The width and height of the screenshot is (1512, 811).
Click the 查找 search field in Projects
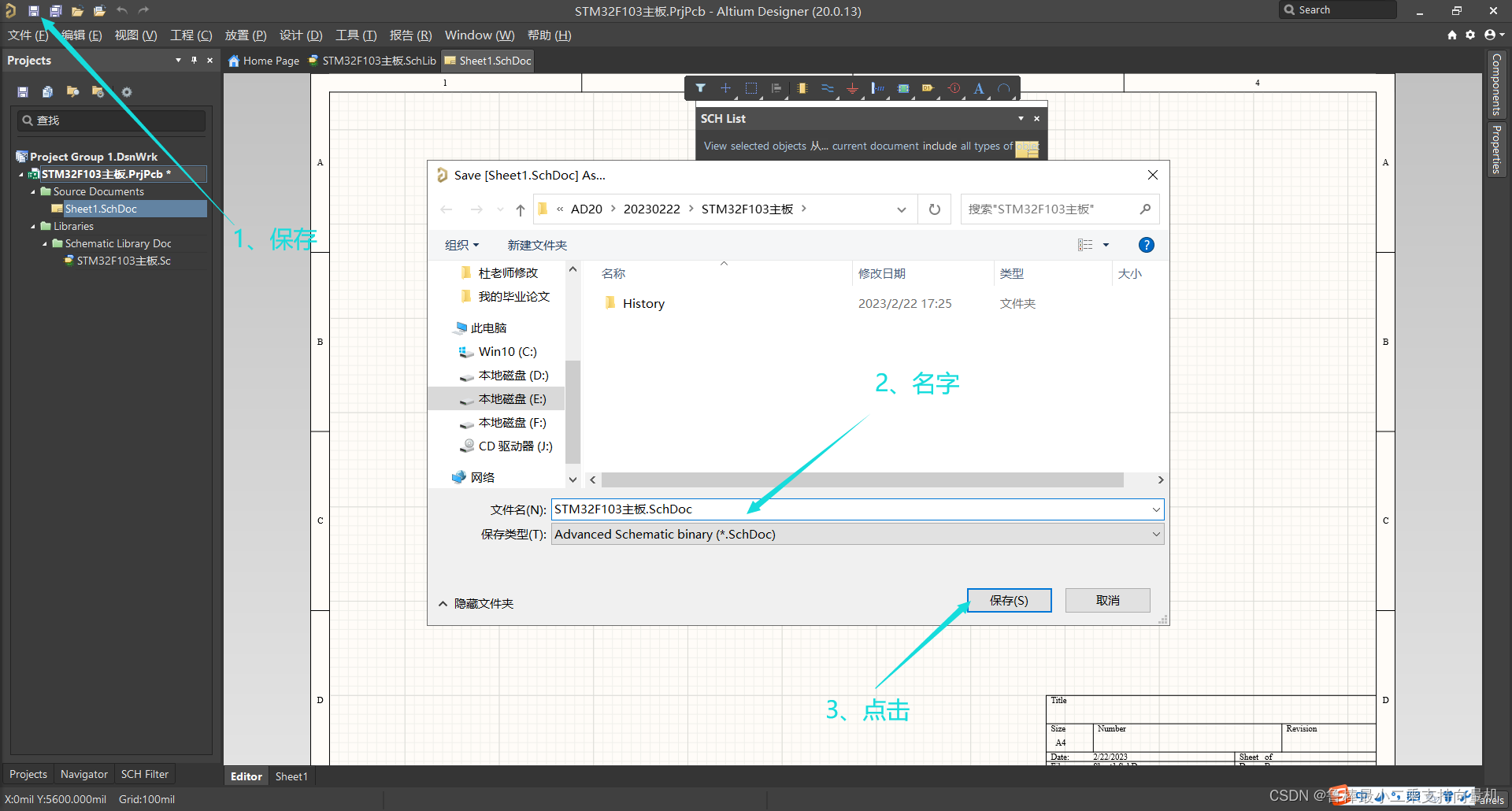click(x=111, y=120)
